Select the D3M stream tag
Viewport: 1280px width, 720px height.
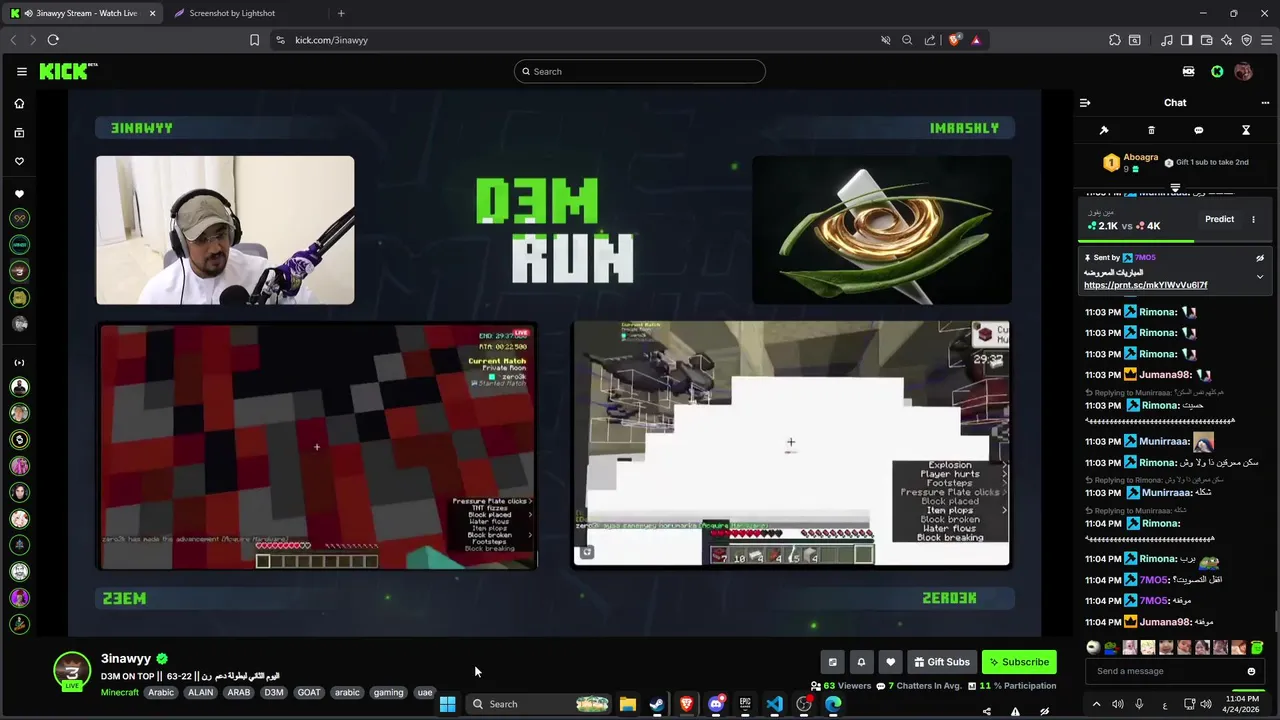tap(274, 692)
